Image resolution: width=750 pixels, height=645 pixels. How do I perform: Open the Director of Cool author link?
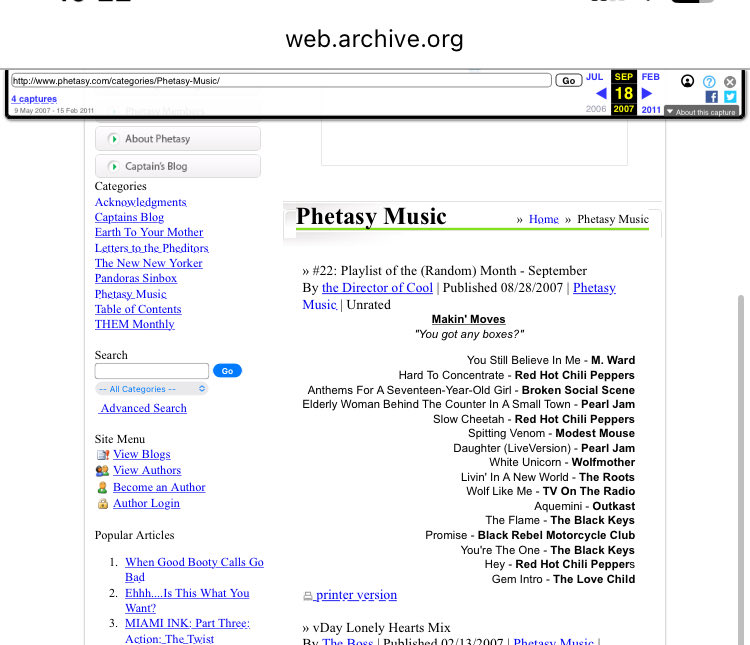[377, 288]
